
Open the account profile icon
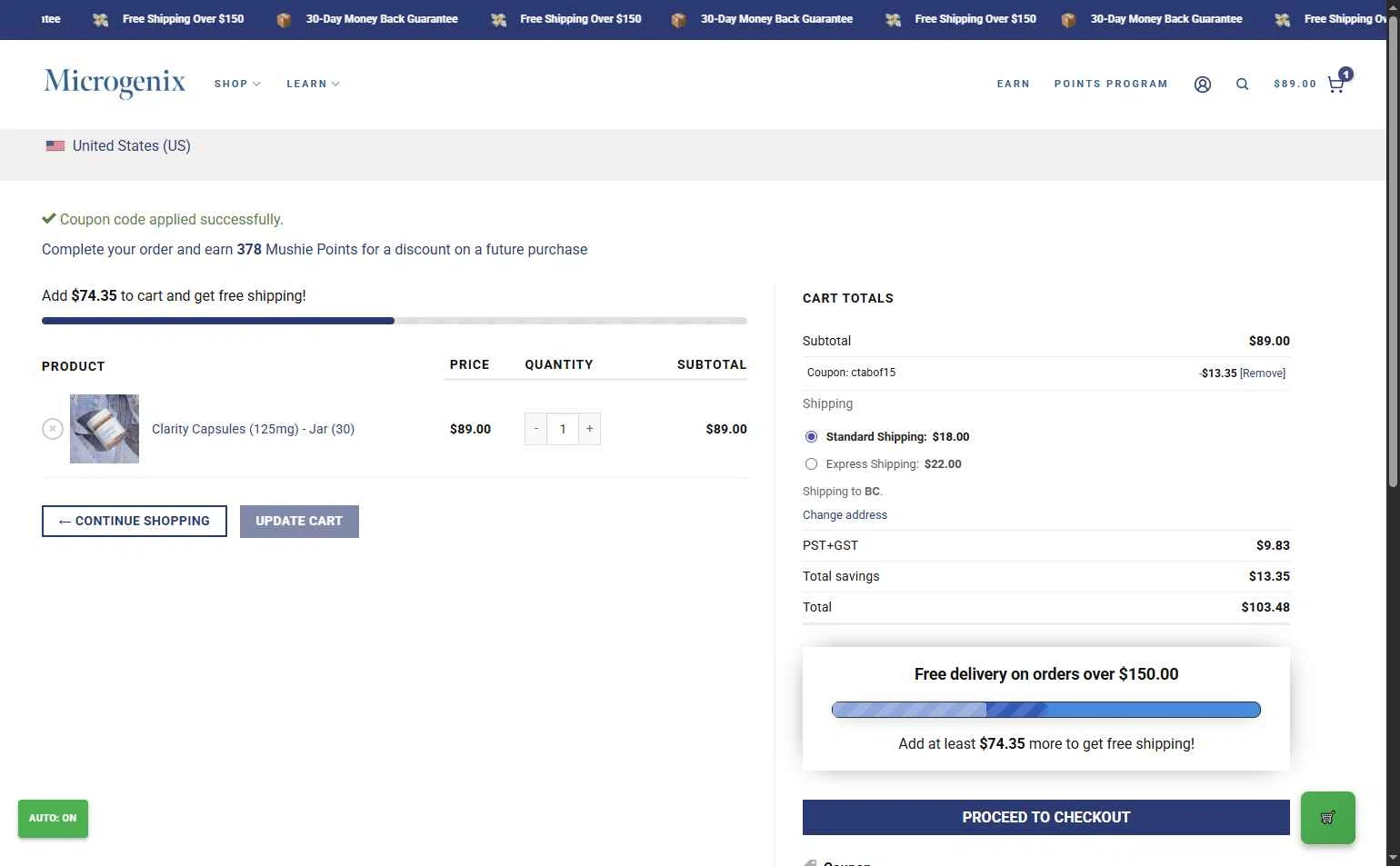click(1202, 85)
